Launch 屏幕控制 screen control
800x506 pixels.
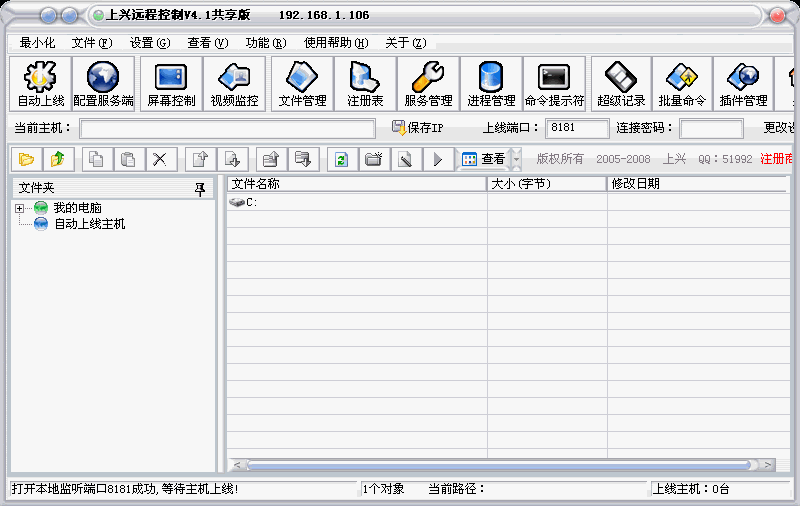coord(171,84)
